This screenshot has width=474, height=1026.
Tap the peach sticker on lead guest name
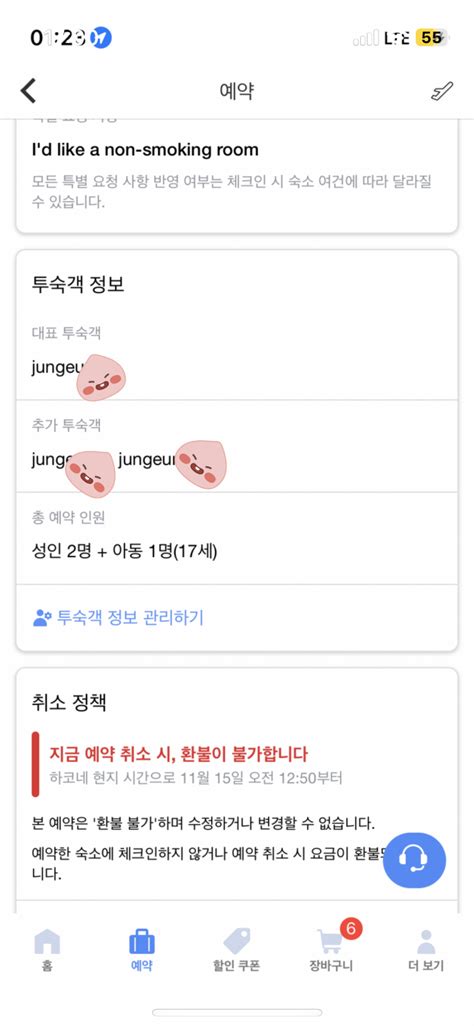(101, 377)
